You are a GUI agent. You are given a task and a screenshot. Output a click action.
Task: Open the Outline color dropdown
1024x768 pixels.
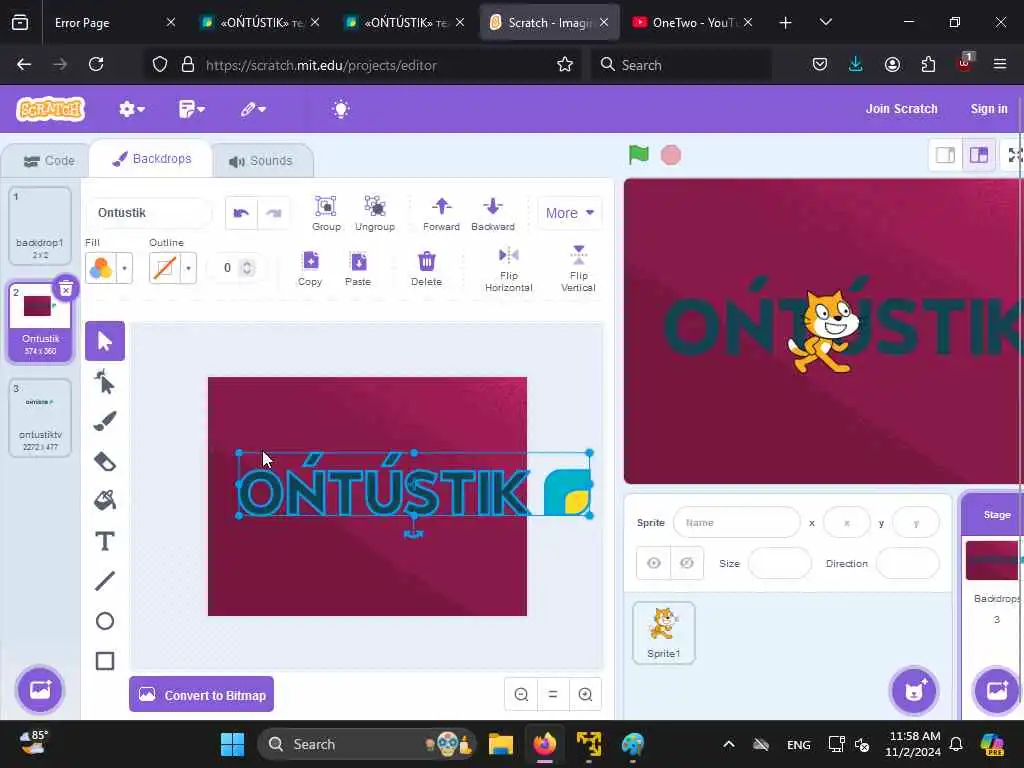(188, 268)
